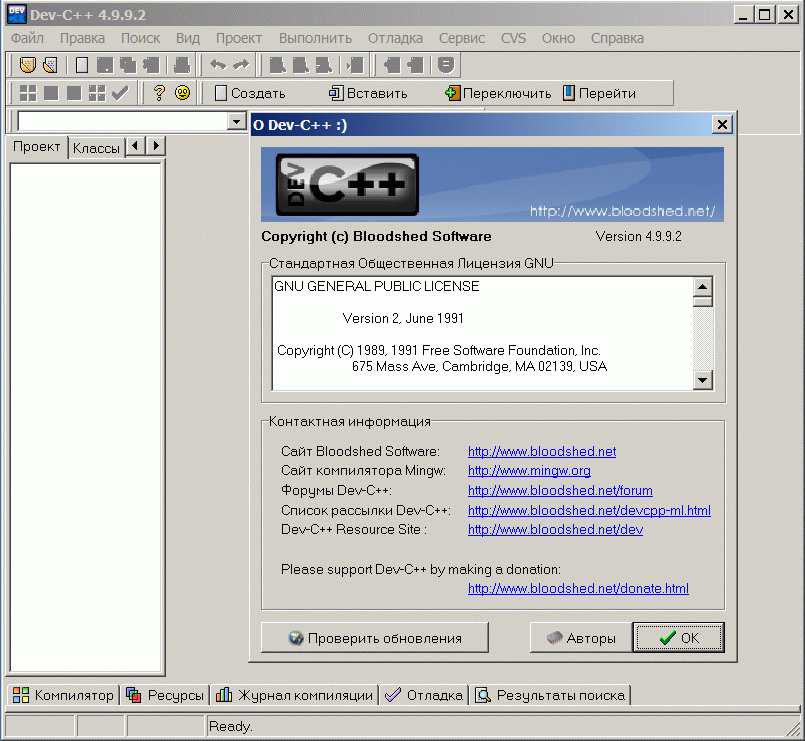
Task: Click the Перейти bookmarks toolbar button
Action: coord(599,93)
